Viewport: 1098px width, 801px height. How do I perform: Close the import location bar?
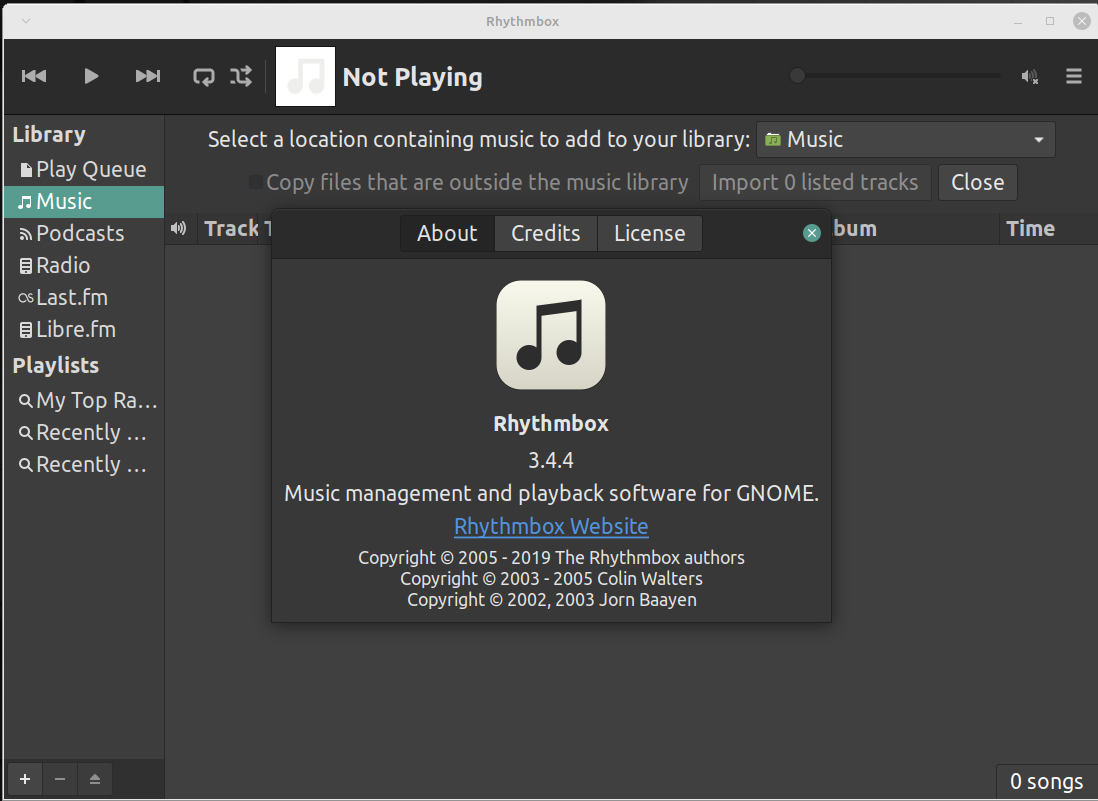pos(978,183)
